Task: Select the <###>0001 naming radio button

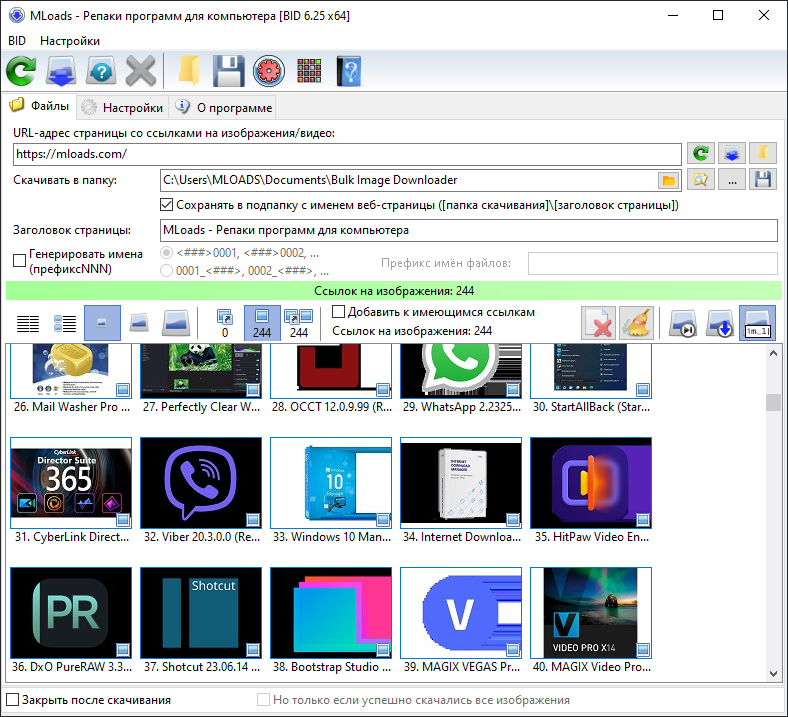Action: (x=166, y=252)
